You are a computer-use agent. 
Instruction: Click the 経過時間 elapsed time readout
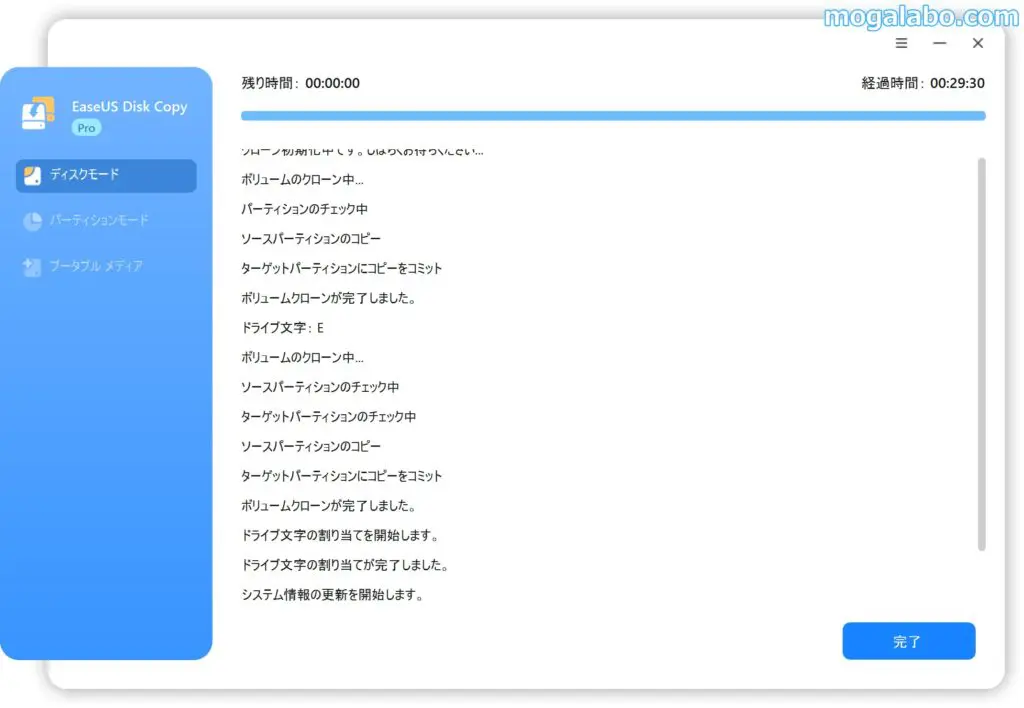[922, 84]
